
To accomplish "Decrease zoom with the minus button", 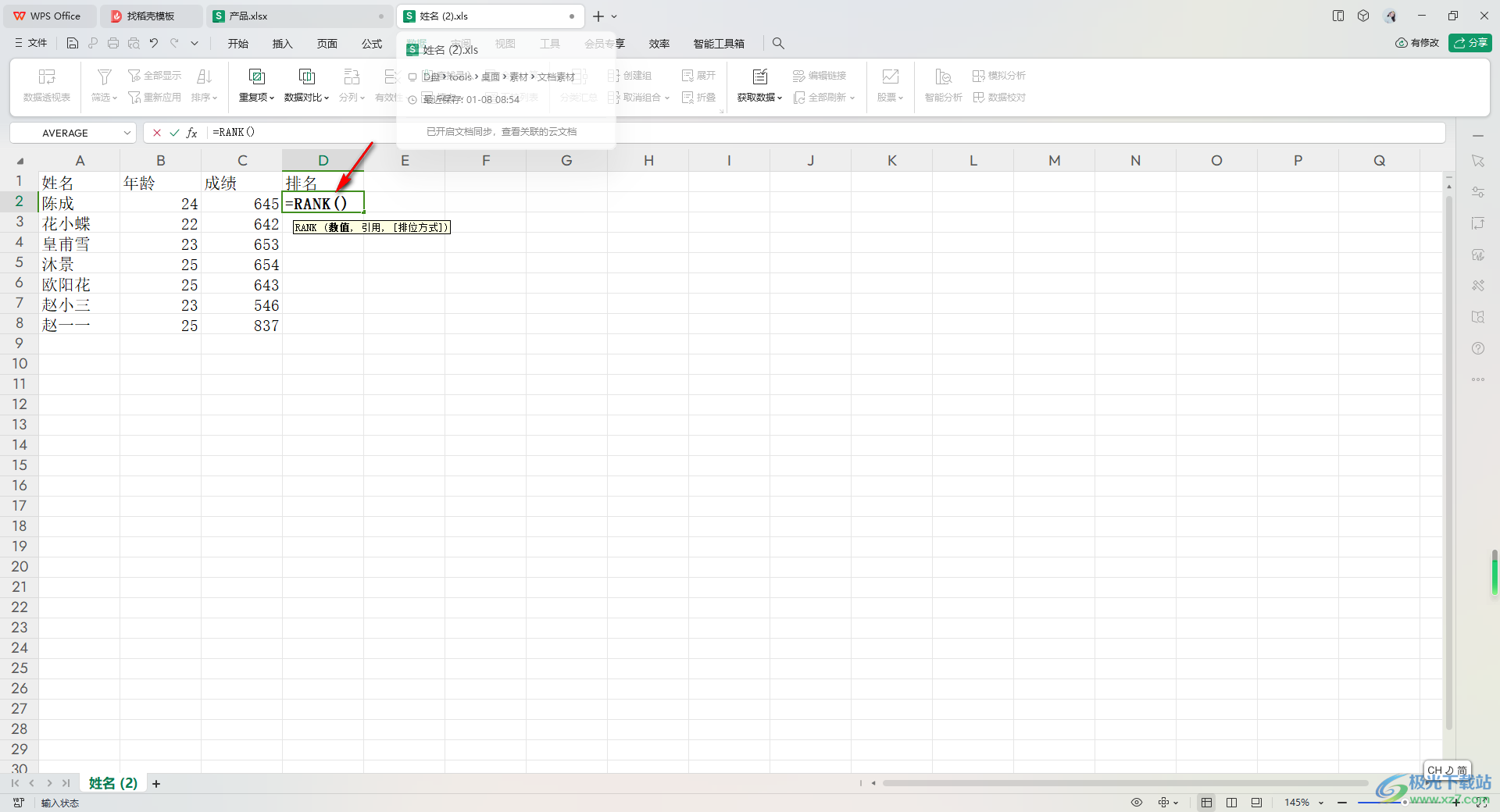I will [1342, 803].
